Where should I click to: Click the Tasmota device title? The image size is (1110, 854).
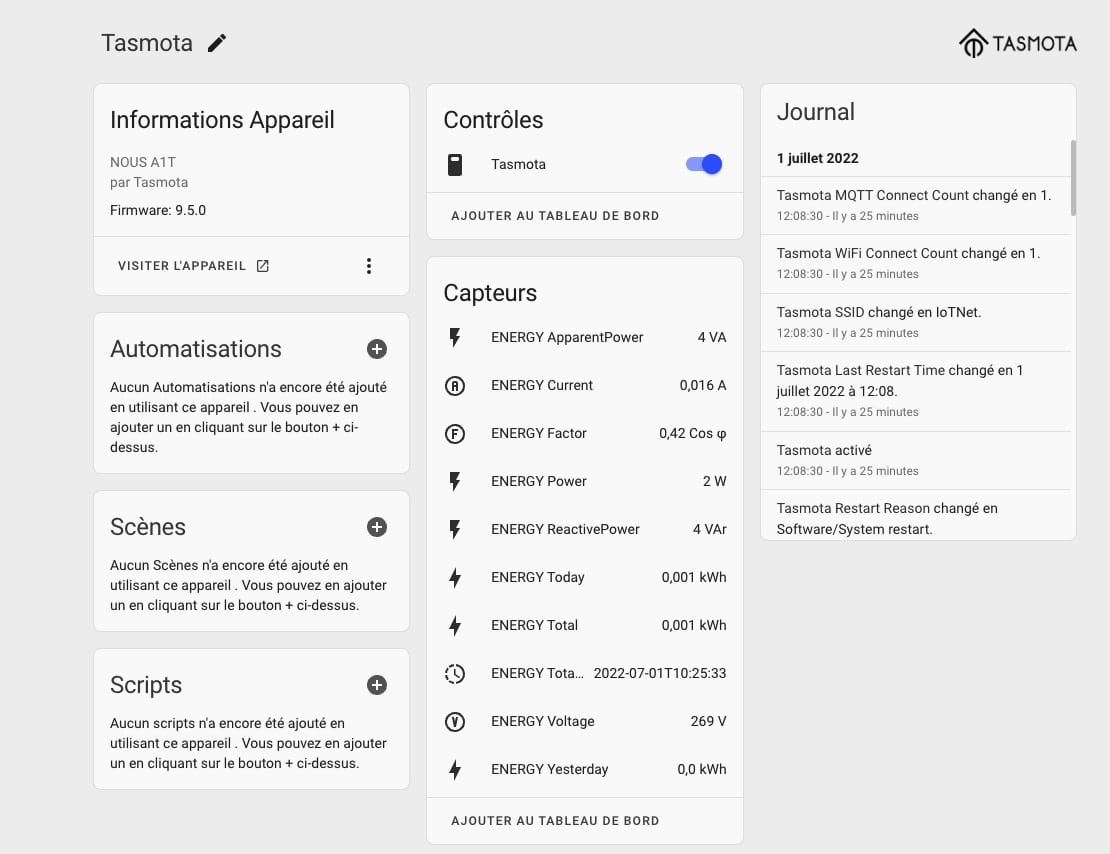147,43
